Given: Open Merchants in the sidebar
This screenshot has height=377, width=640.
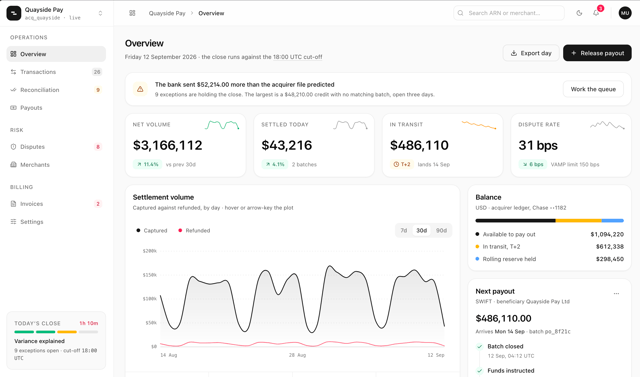Looking at the screenshot, I should point(56,164).
